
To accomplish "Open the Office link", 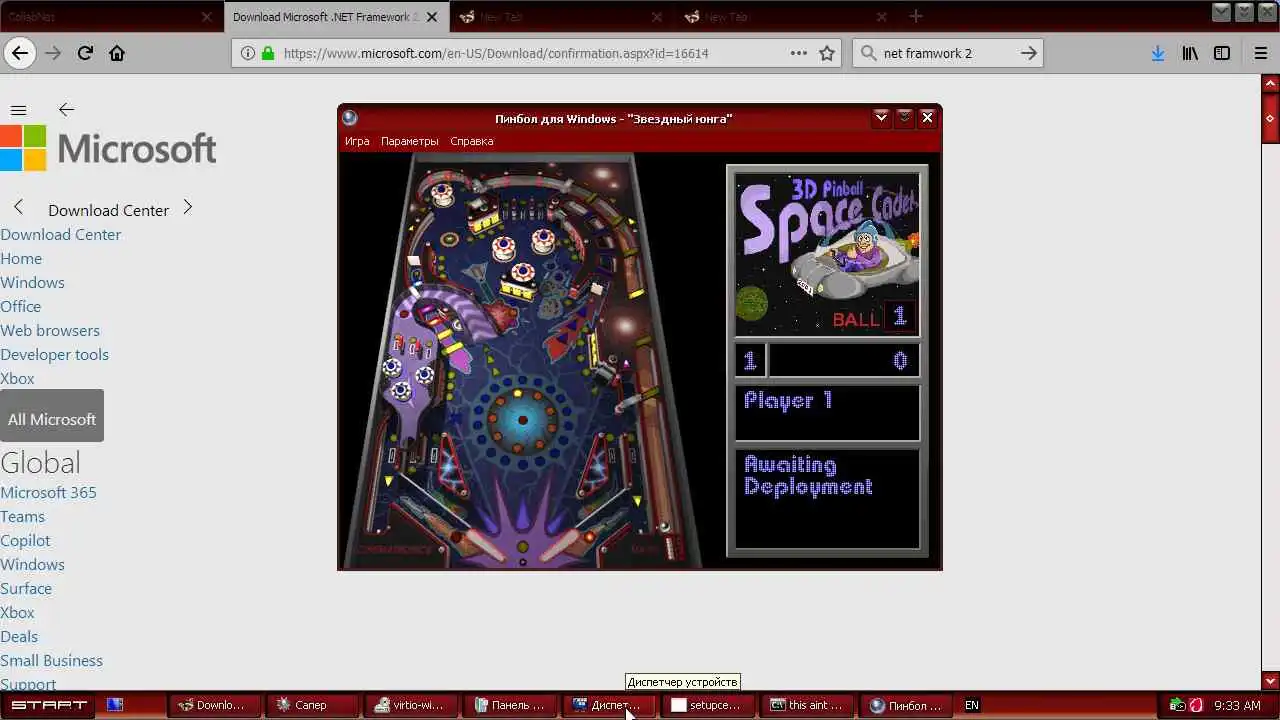I will coord(20,306).
